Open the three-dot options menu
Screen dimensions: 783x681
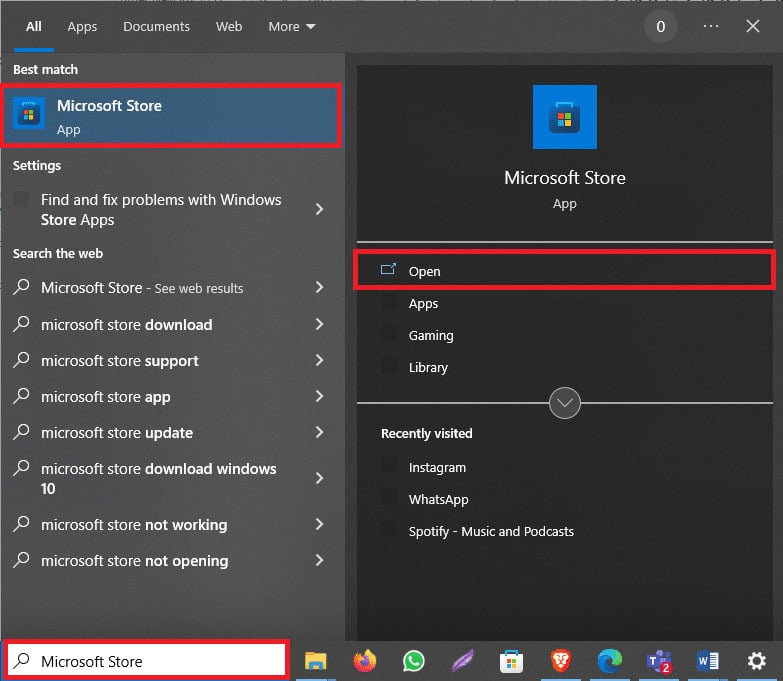point(711,26)
